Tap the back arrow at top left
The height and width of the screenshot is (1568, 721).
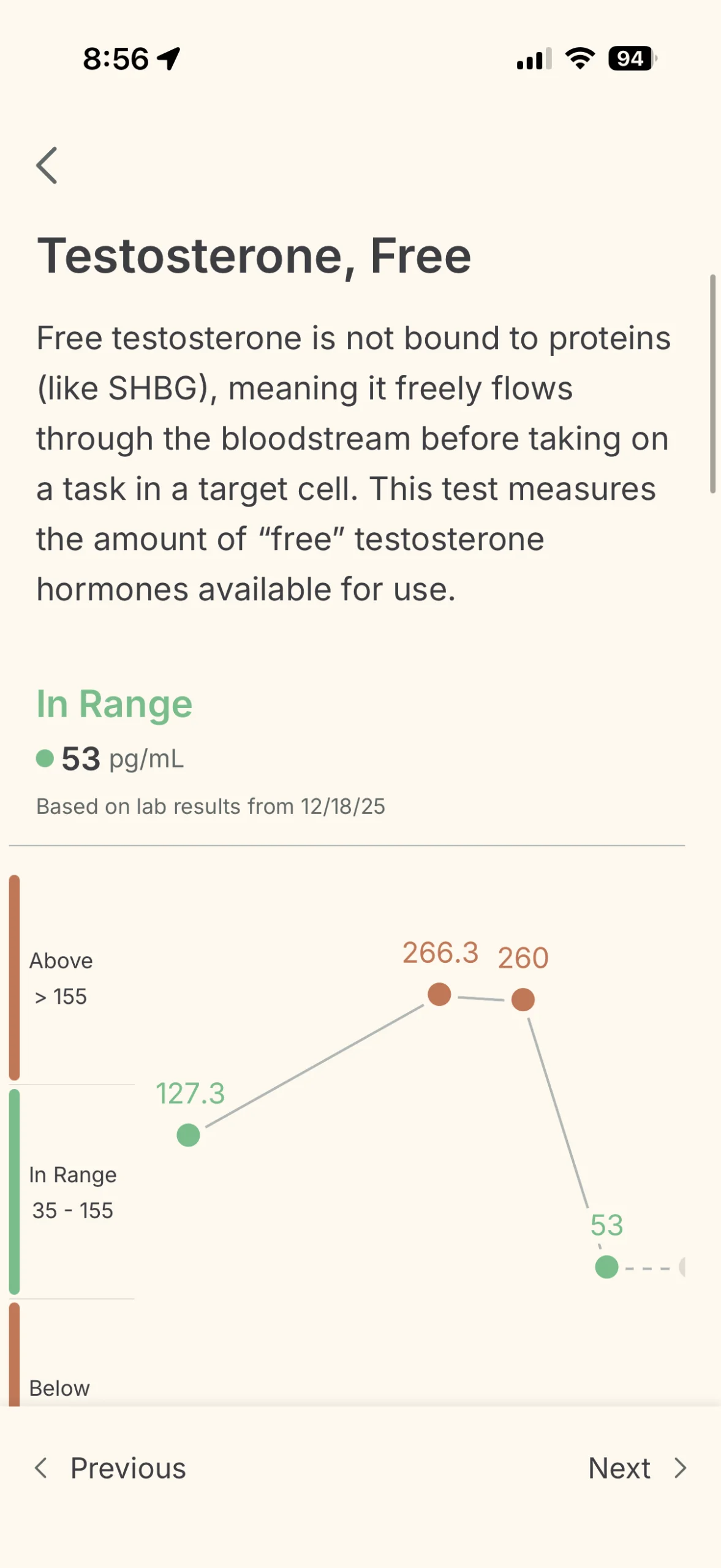point(47,165)
